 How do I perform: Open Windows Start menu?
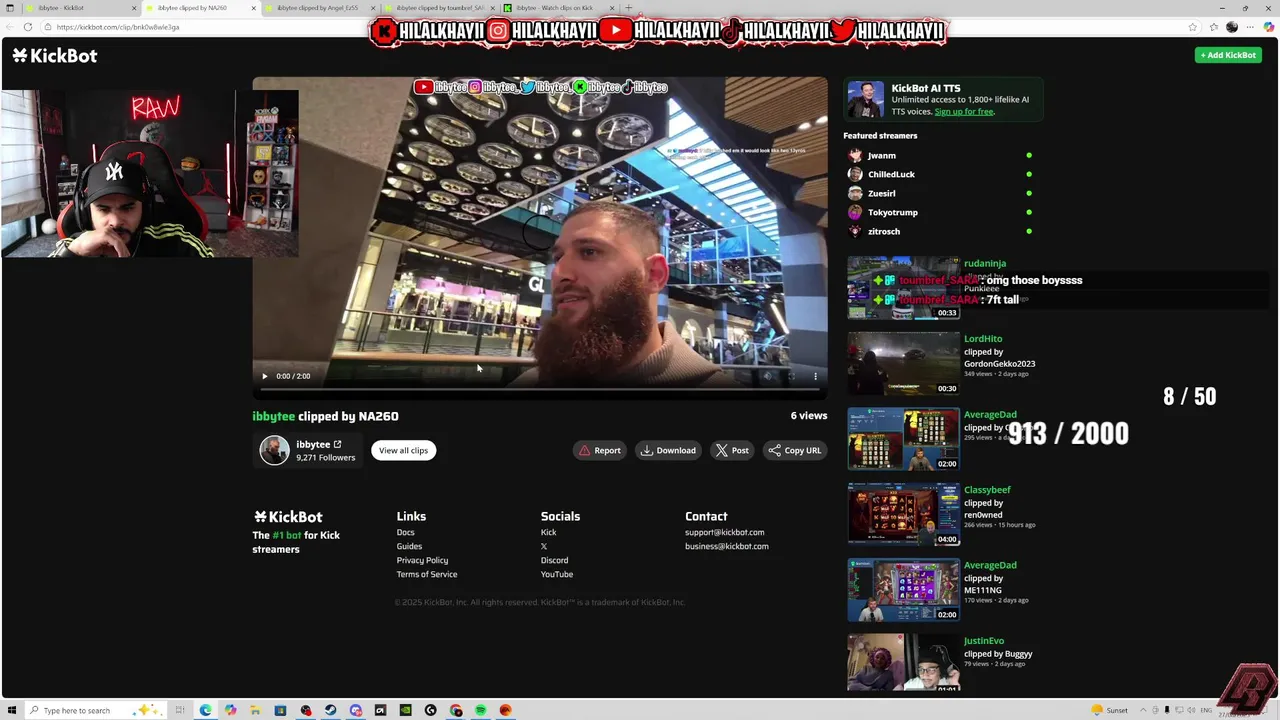(x=12, y=710)
